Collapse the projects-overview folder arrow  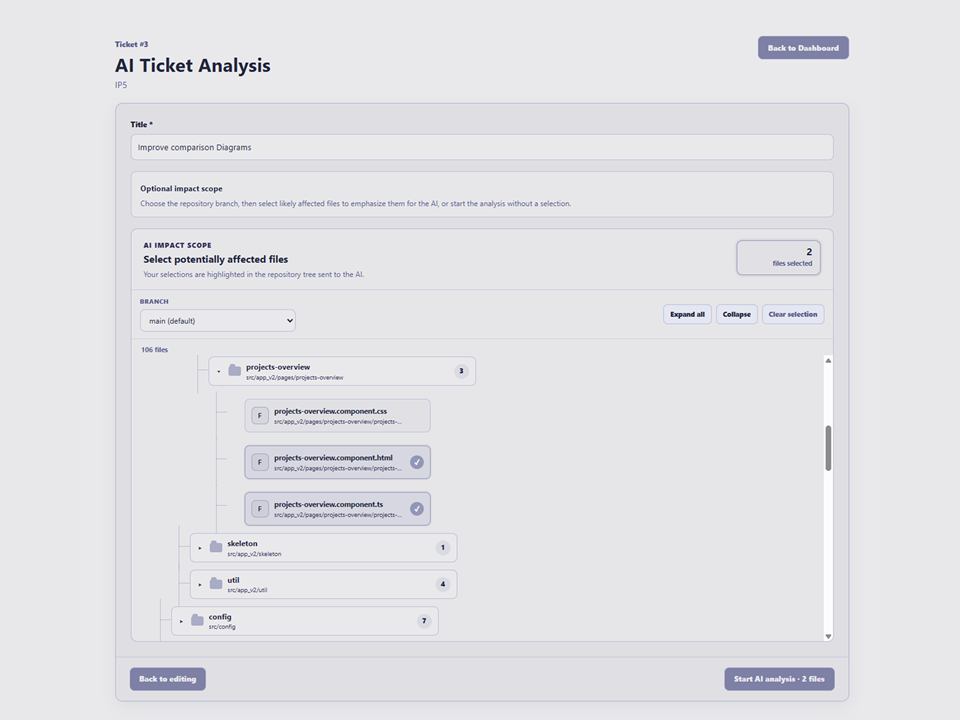219,371
